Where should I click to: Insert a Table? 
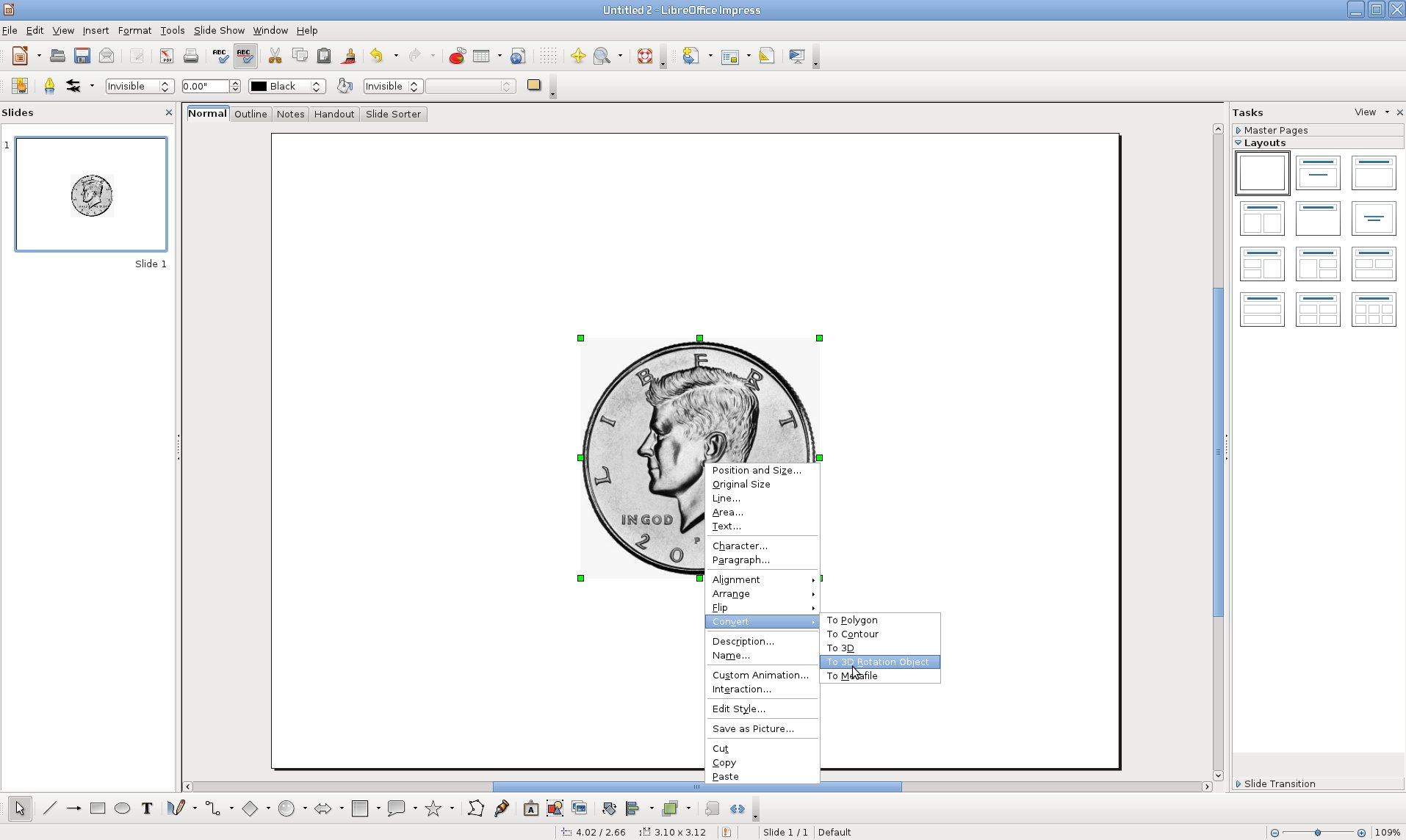tap(481, 56)
